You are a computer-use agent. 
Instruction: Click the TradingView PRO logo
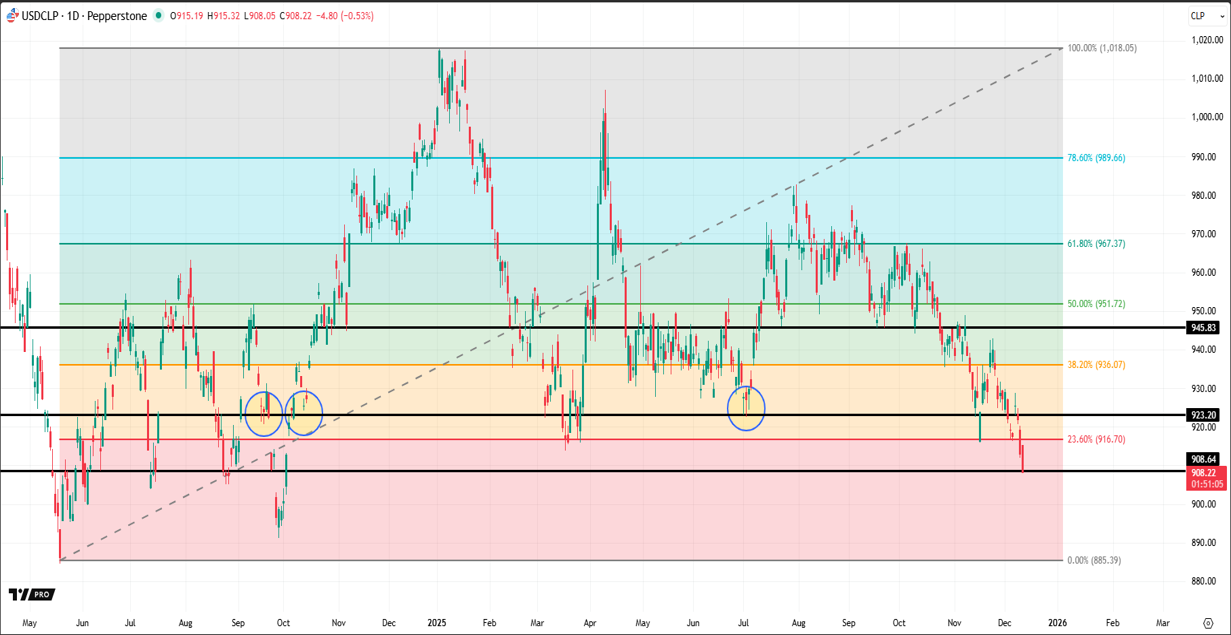click(x=30, y=595)
